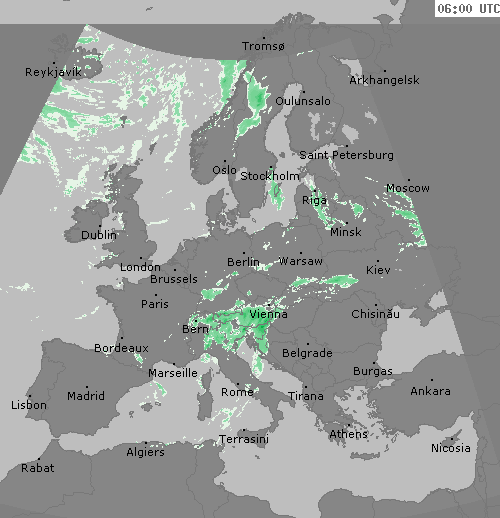The width and height of the screenshot is (500, 518).
Task: Click the Oslo city label
Action: click(x=224, y=170)
